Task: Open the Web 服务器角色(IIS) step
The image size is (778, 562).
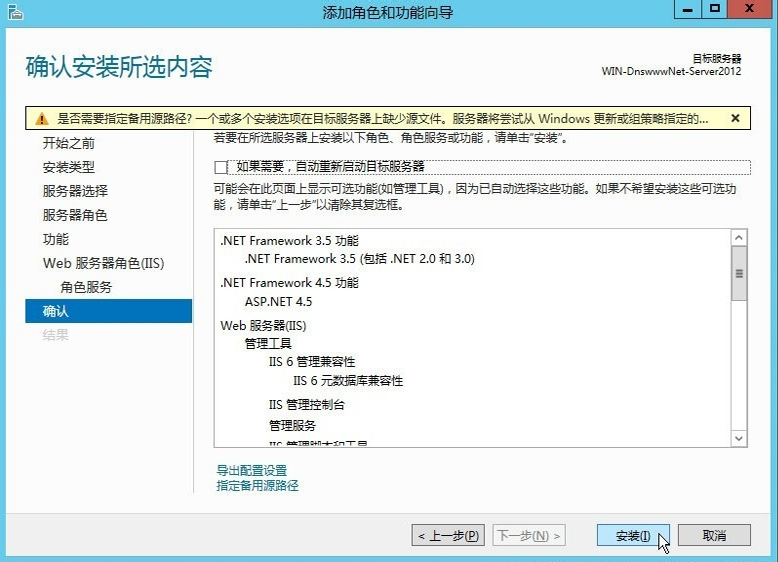Action: (103, 263)
